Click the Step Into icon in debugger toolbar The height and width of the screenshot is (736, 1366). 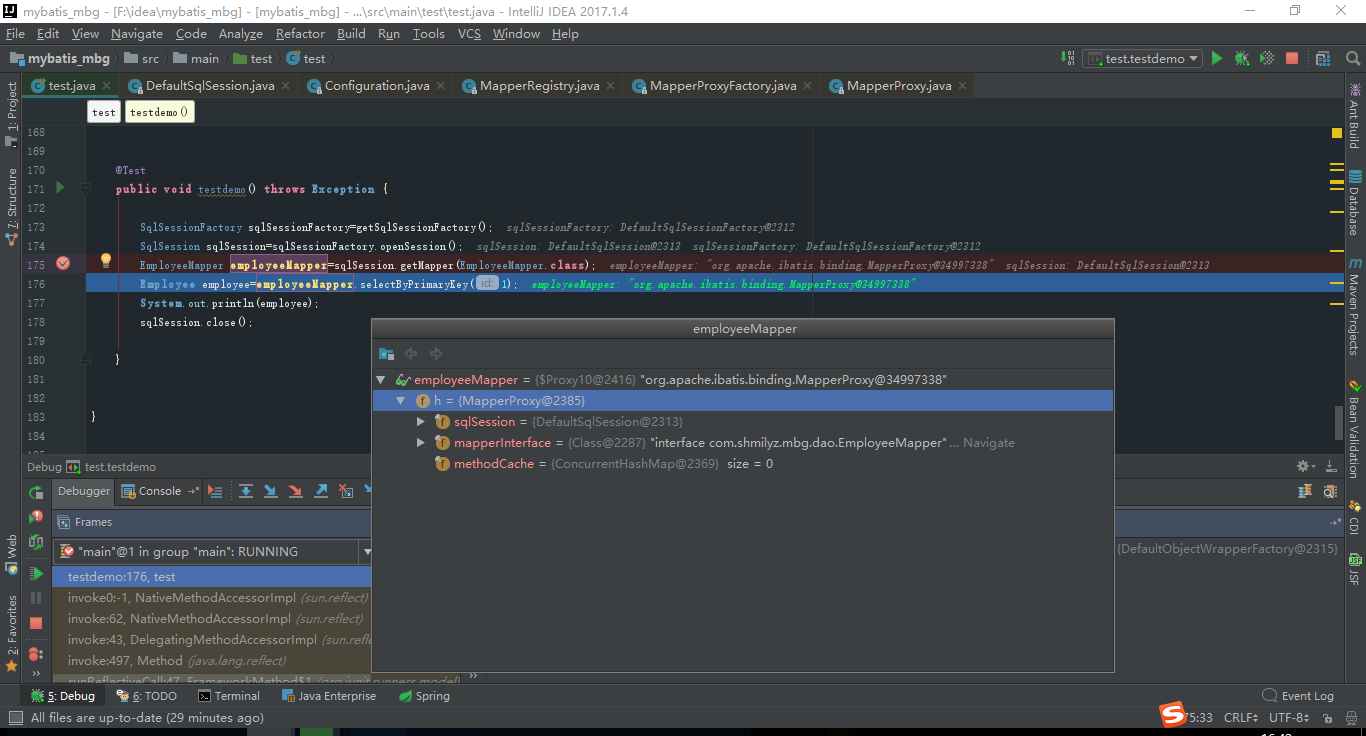[x=270, y=490]
